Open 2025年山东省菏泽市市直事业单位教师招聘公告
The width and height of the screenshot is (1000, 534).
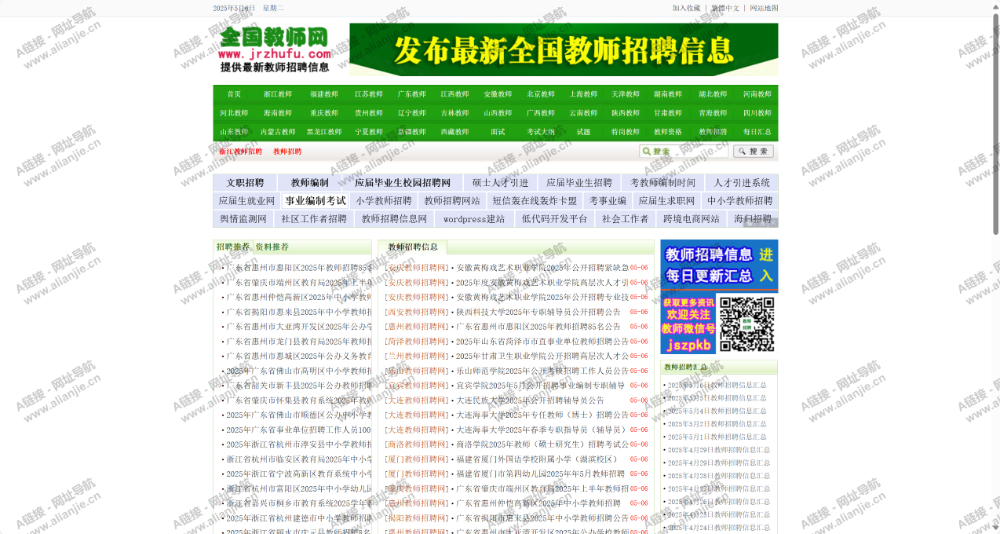542,341
